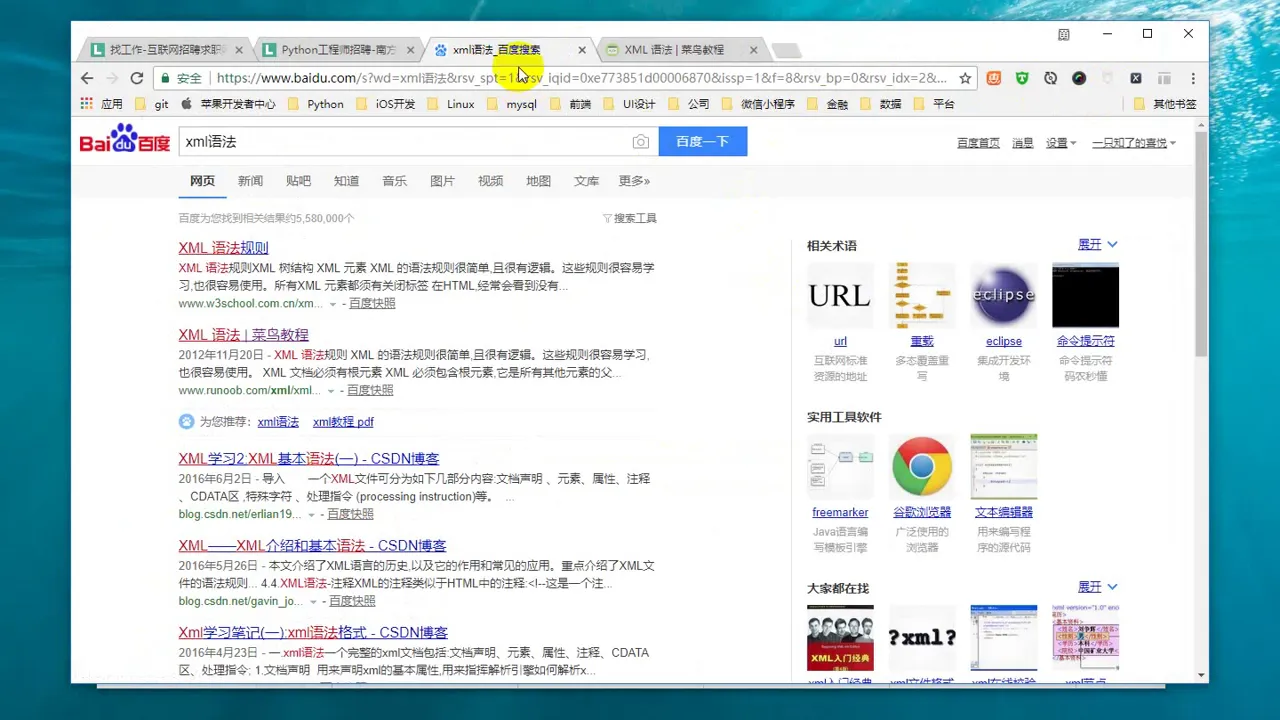Click the 百度首页 link
This screenshot has height=720, width=1280.
pyautogui.click(x=978, y=143)
